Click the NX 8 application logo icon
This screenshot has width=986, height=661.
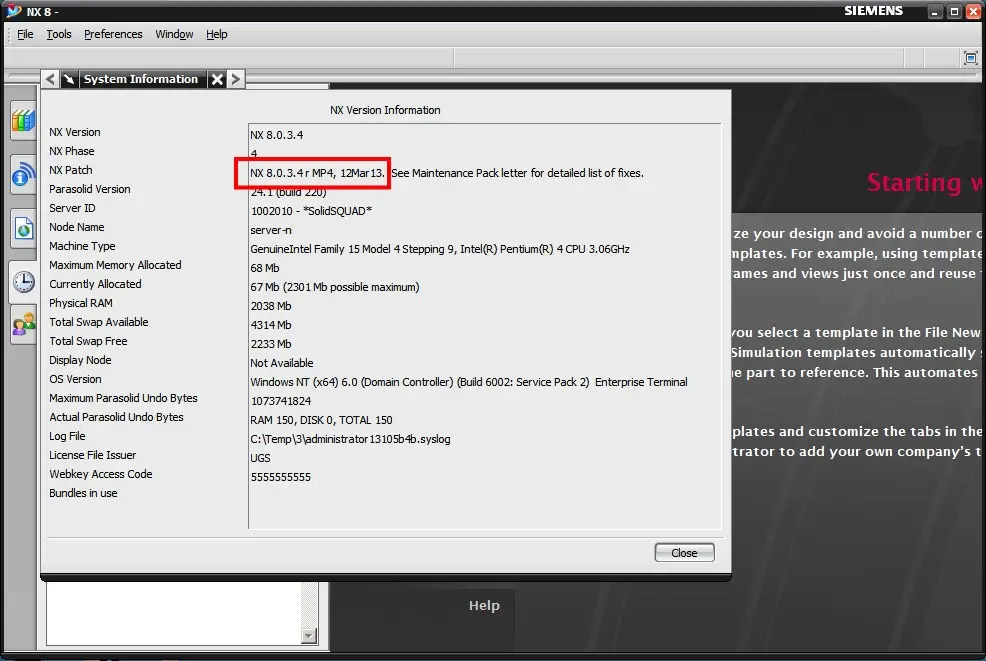click(13, 11)
